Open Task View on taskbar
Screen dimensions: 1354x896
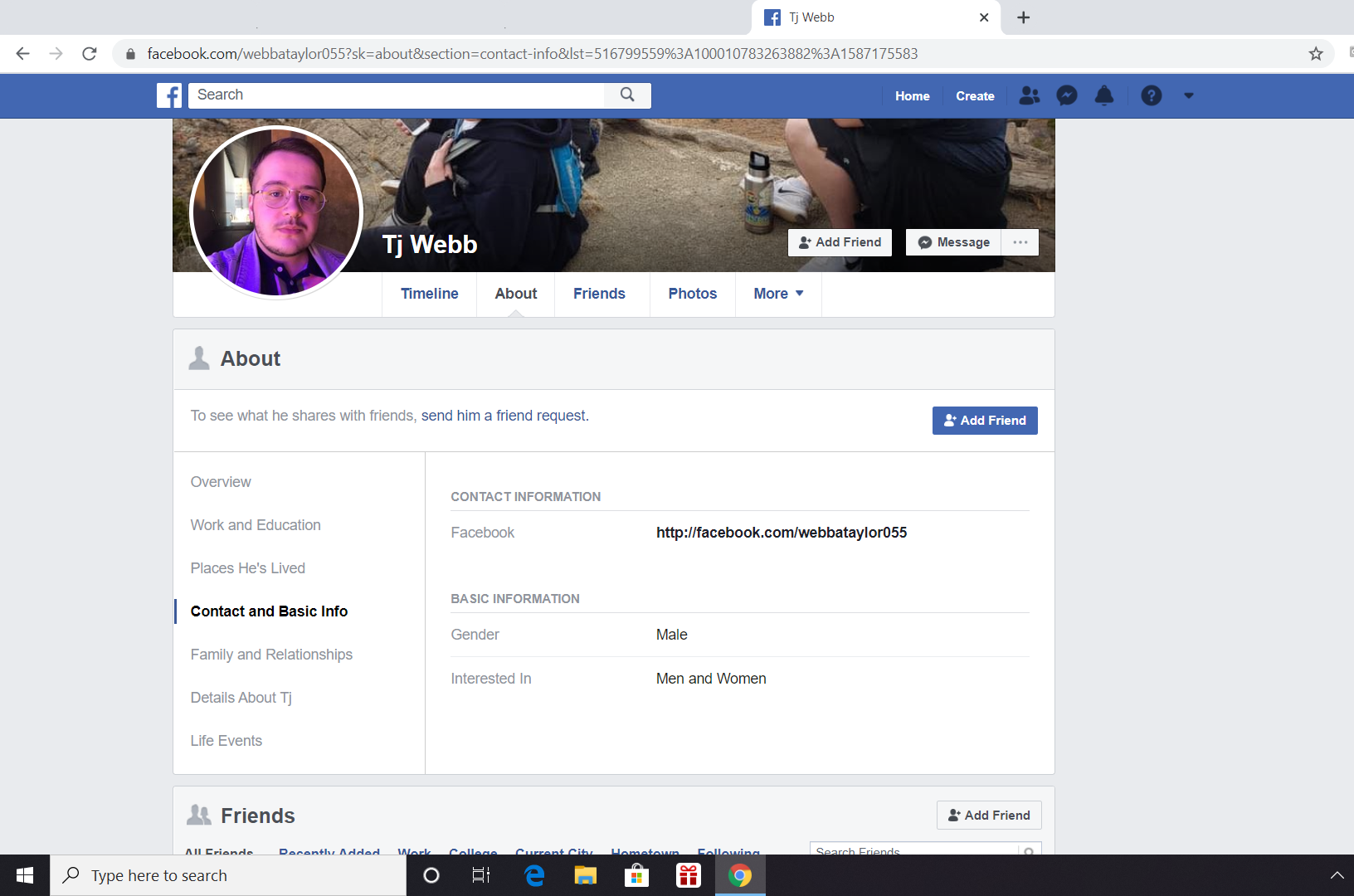click(481, 875)
